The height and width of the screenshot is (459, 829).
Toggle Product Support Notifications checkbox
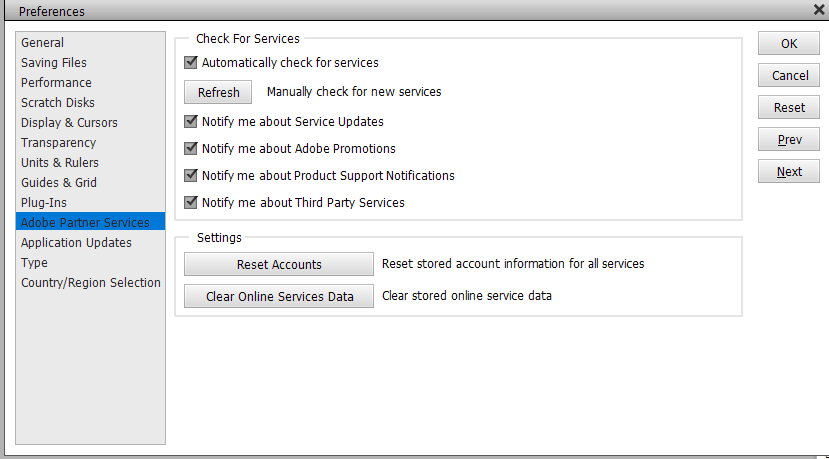(191, 175)
